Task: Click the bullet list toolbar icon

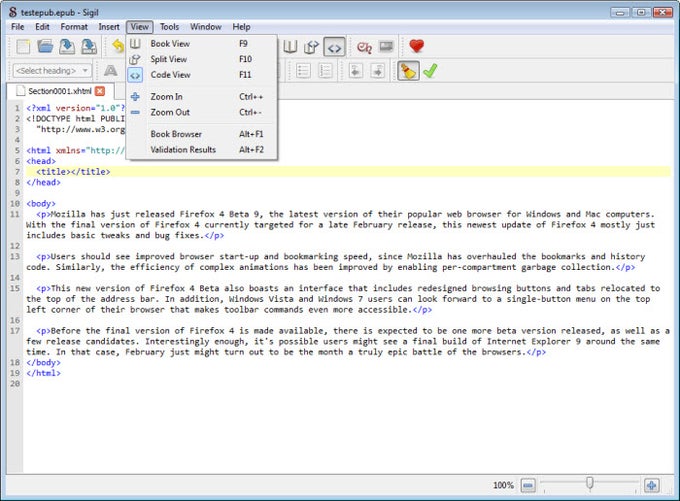Action: click(303, 71)
